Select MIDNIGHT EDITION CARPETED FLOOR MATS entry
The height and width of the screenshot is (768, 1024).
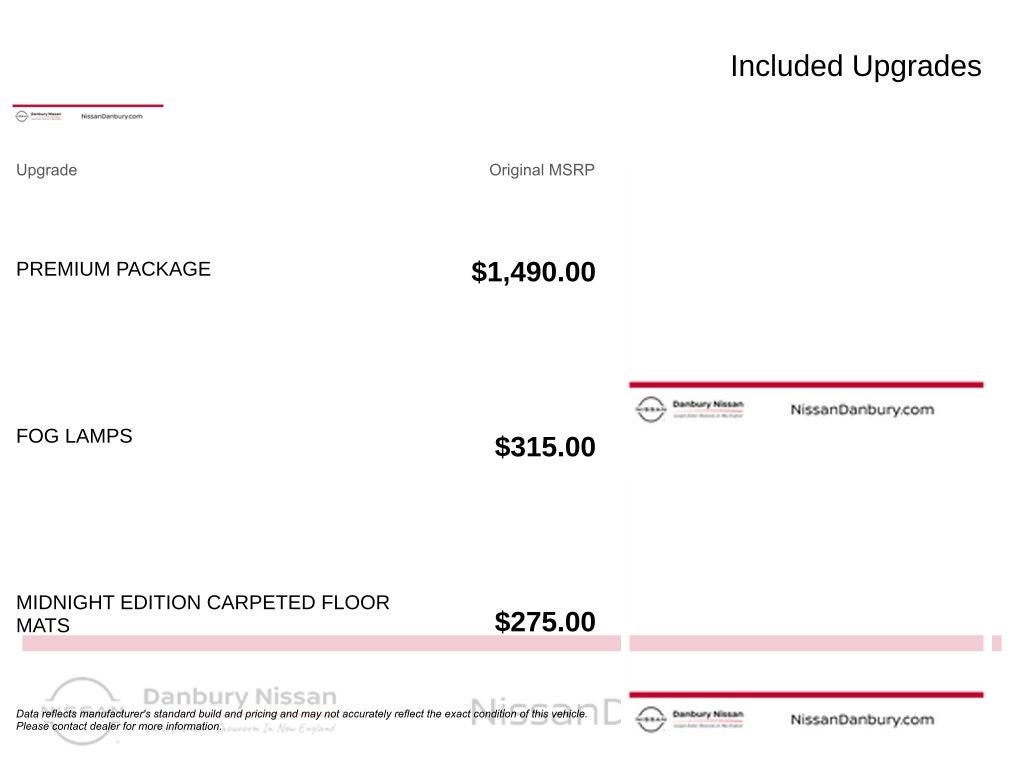[202, 614]
